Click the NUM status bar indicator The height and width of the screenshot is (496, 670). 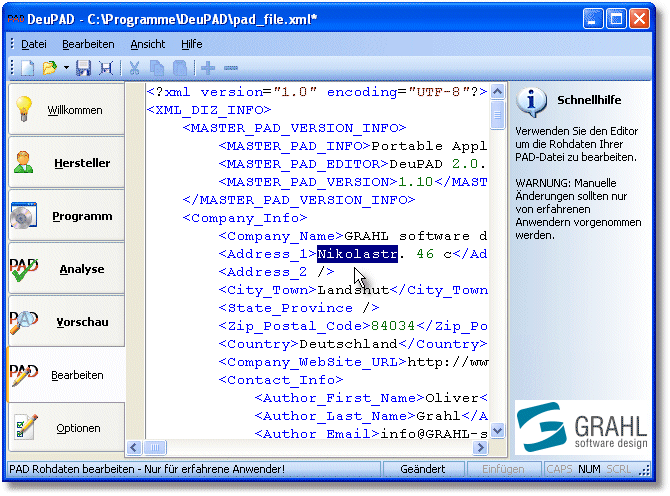tap(589, 469)
